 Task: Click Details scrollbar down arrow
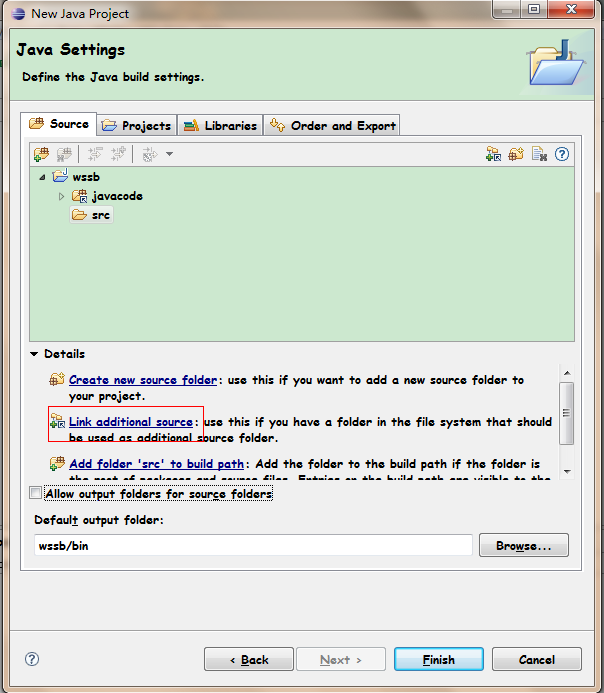tap(567, 471)
